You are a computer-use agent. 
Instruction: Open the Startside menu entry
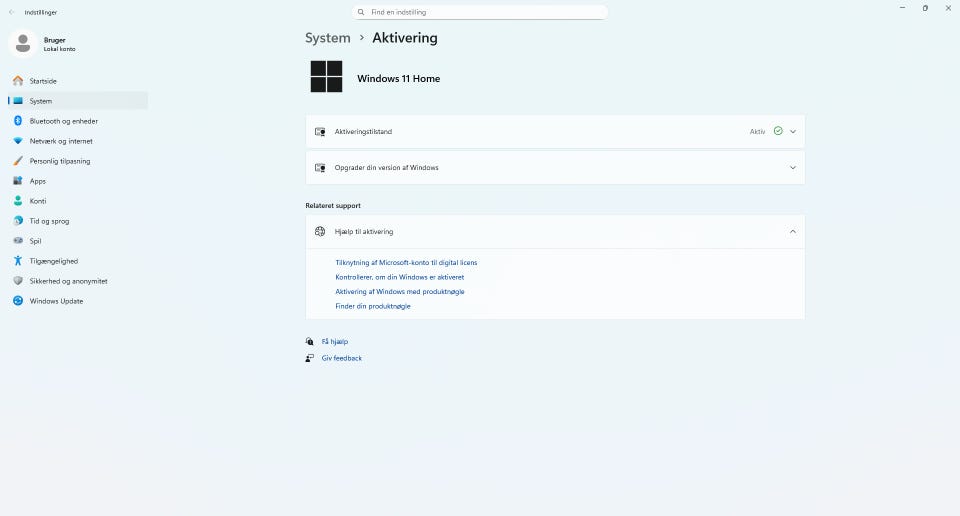(x=78, y=81)
